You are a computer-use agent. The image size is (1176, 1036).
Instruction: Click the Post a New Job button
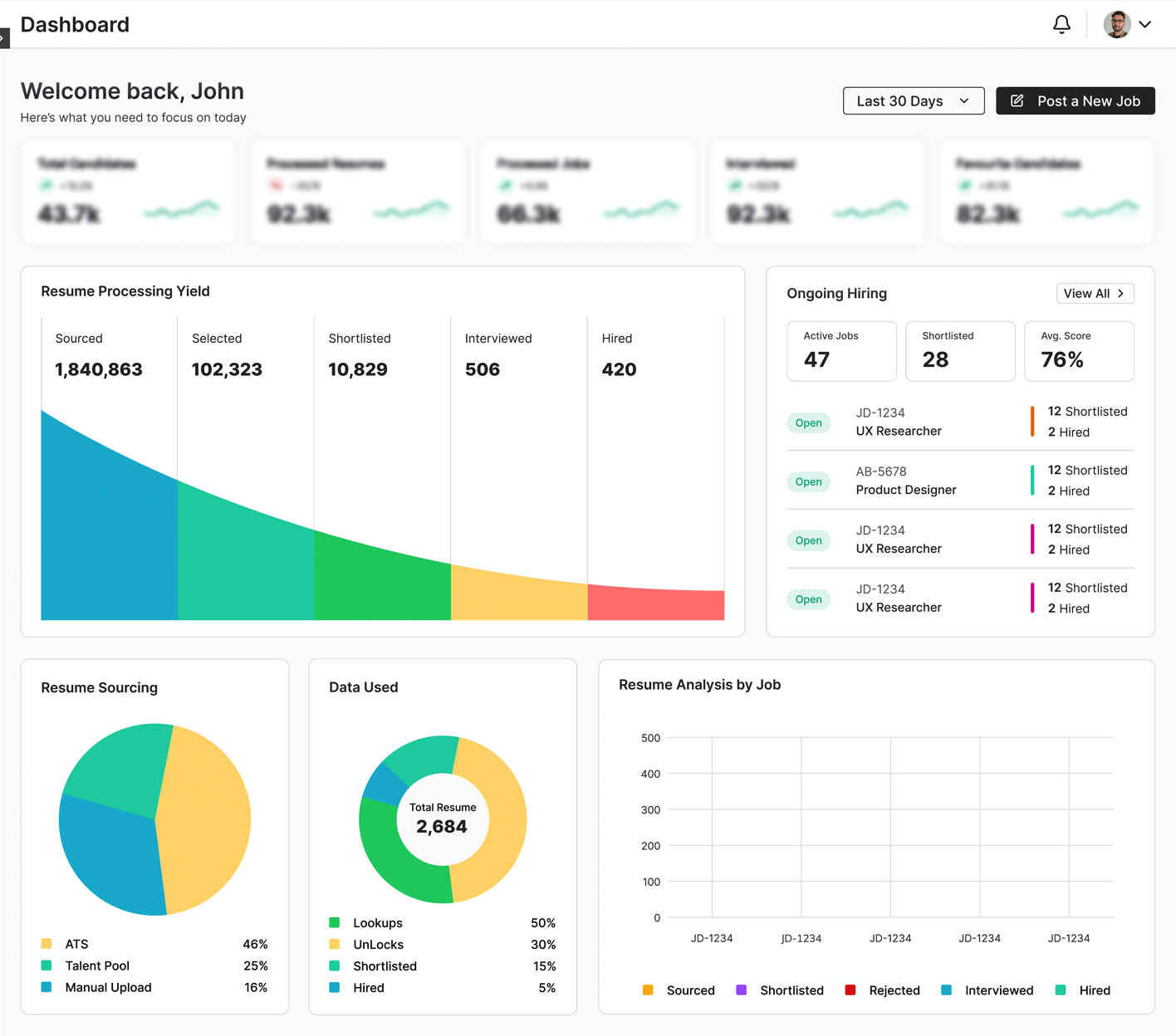click(x=1076, y=100)
